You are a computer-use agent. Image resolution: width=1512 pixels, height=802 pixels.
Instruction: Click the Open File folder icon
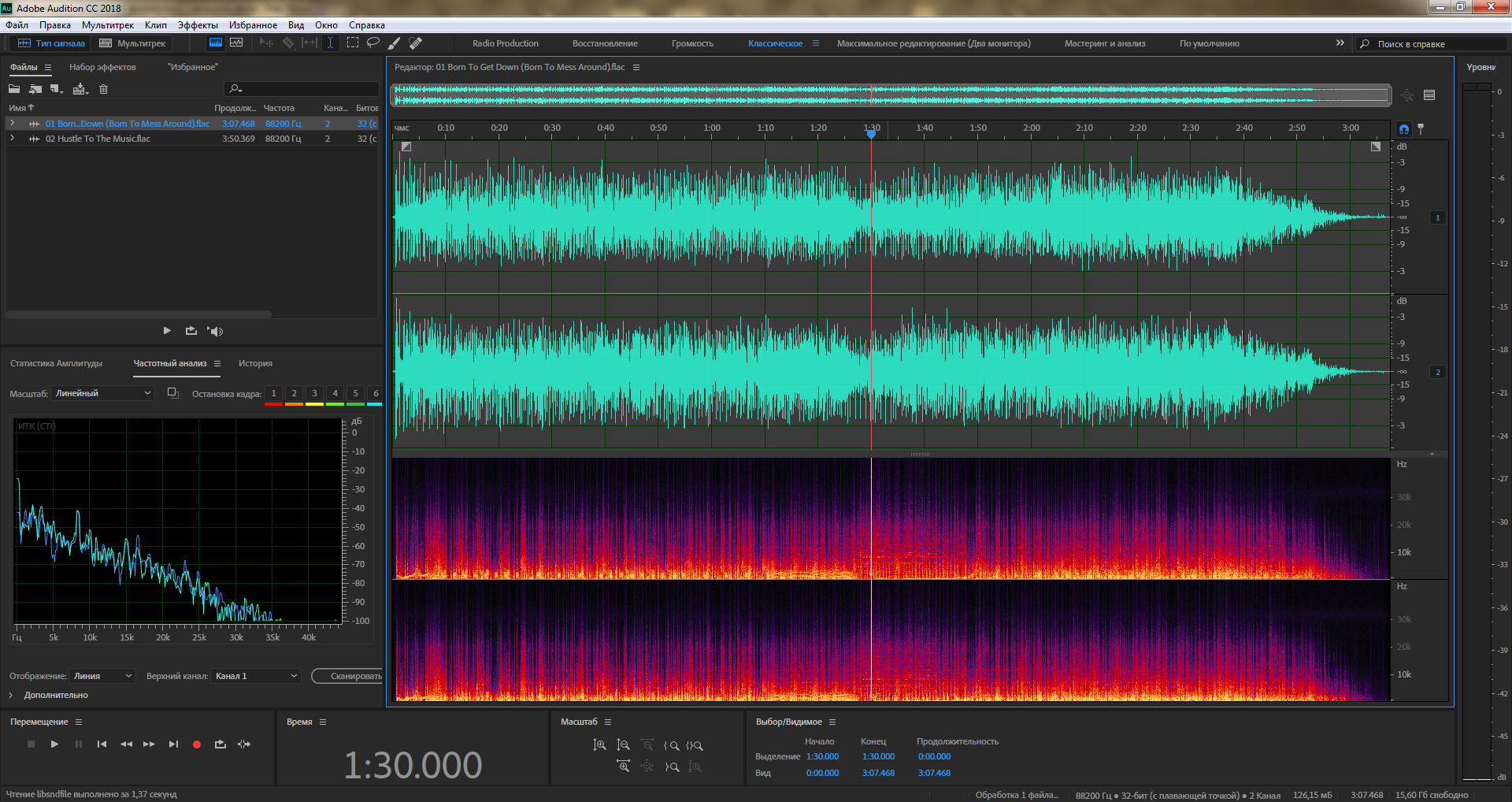click(x=14, y=89)
